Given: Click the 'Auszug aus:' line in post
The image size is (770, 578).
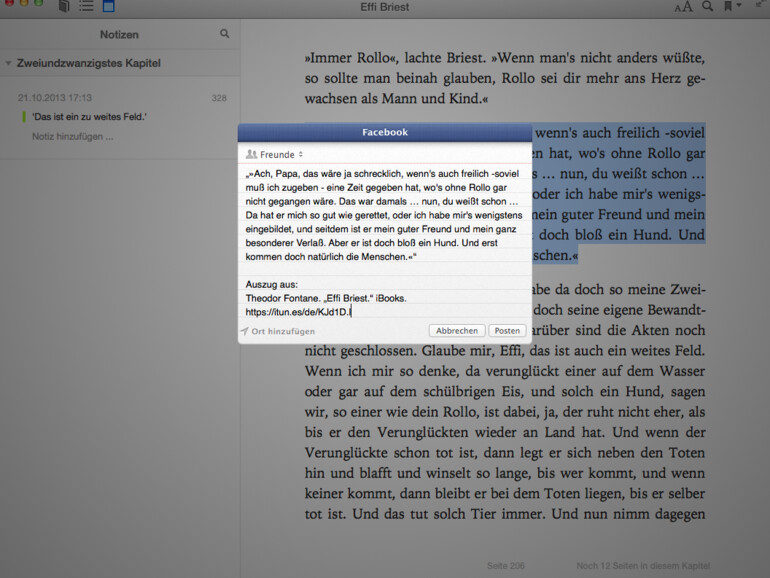Looking at the screenshot, I should [272, 284].
